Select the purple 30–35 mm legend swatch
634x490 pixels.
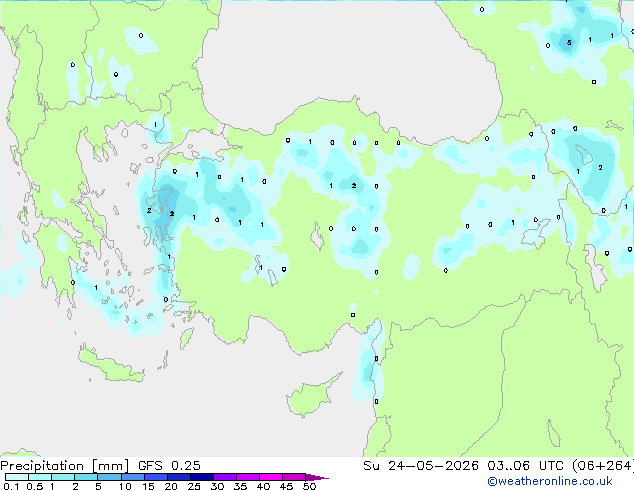tap(225, 477)
